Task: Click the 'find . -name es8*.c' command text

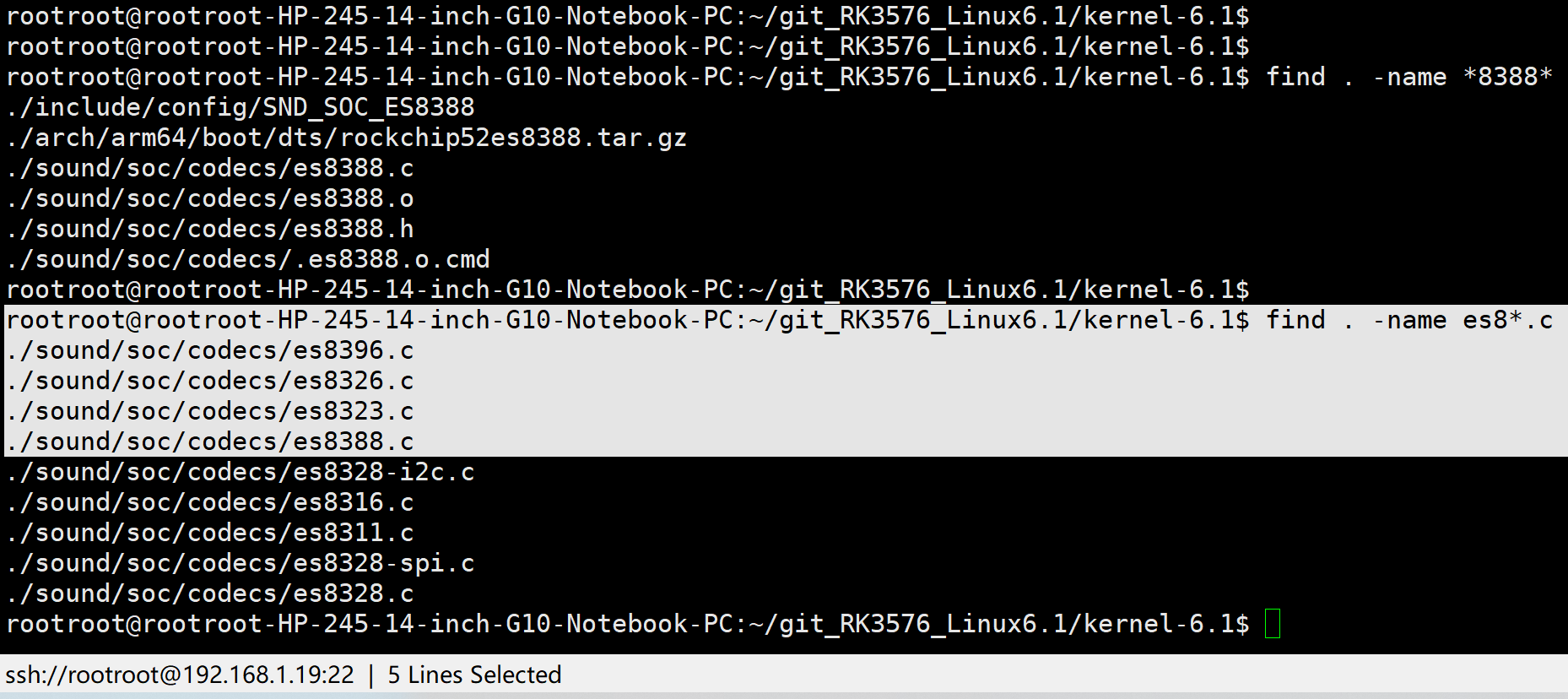Action: [1409, 320]
